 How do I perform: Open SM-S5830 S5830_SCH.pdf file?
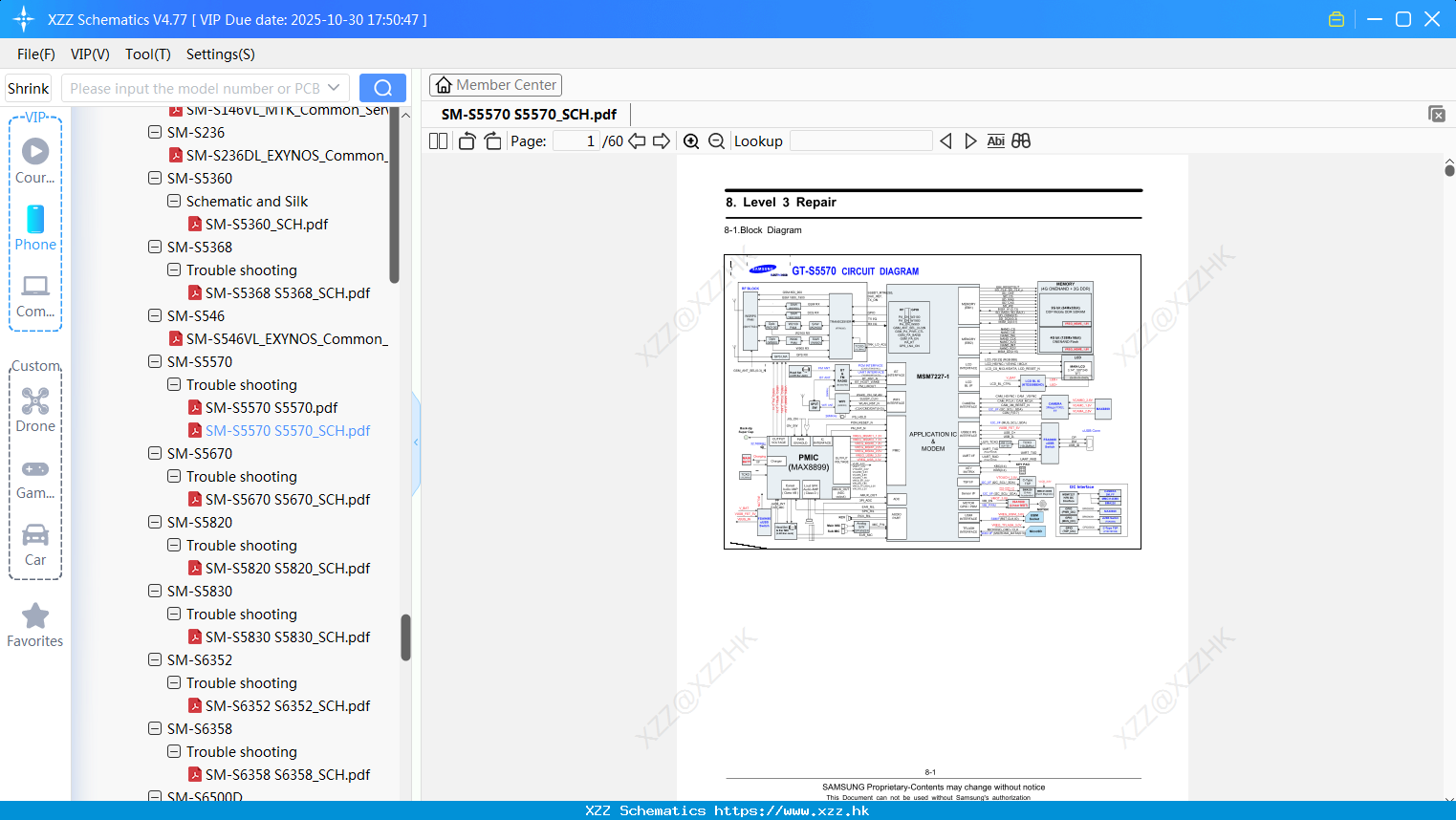pyautogui.click(x=288, y=637)
